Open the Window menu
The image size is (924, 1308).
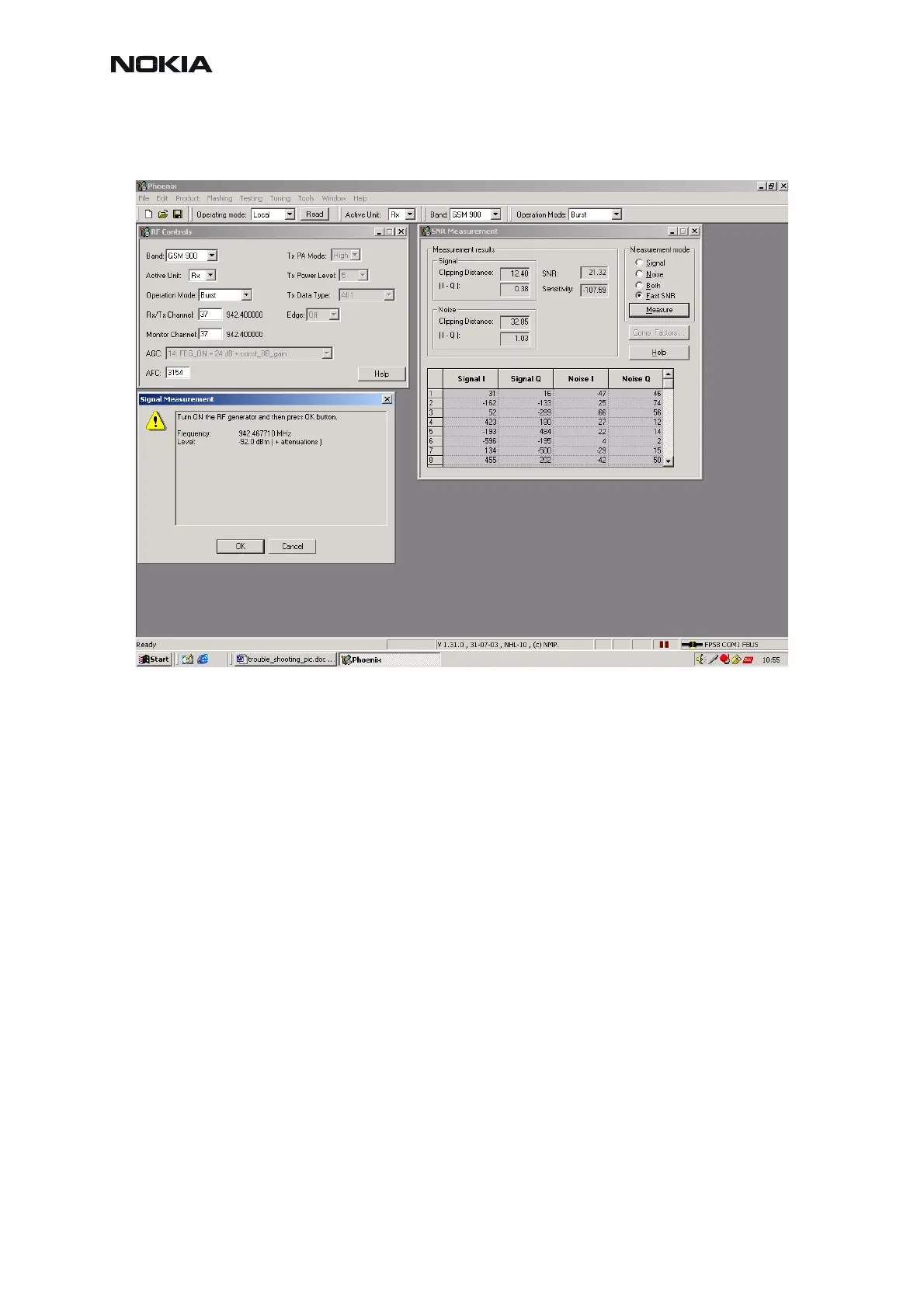click(x=334, y=199)
